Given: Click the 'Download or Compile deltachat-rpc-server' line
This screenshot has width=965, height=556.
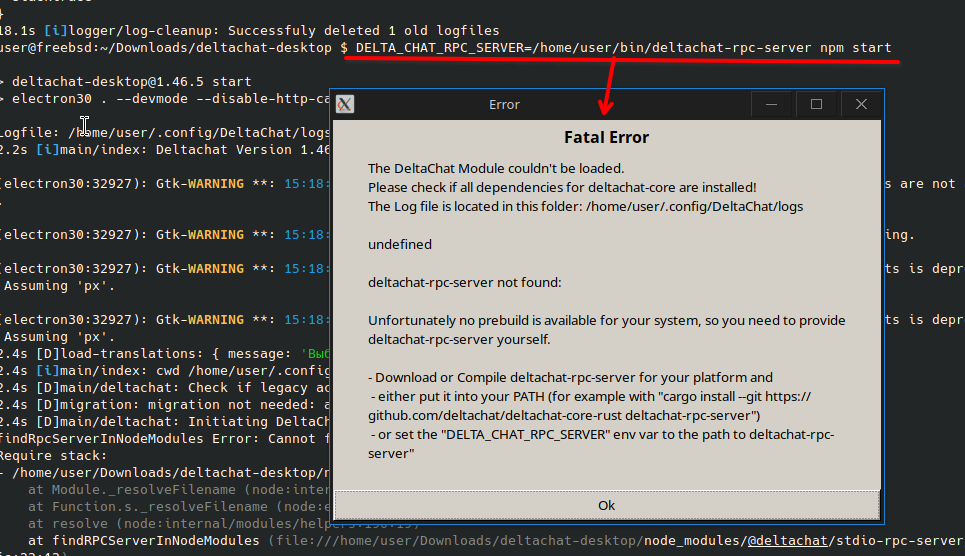Looking at the screenshot, I should pos(571,377).
